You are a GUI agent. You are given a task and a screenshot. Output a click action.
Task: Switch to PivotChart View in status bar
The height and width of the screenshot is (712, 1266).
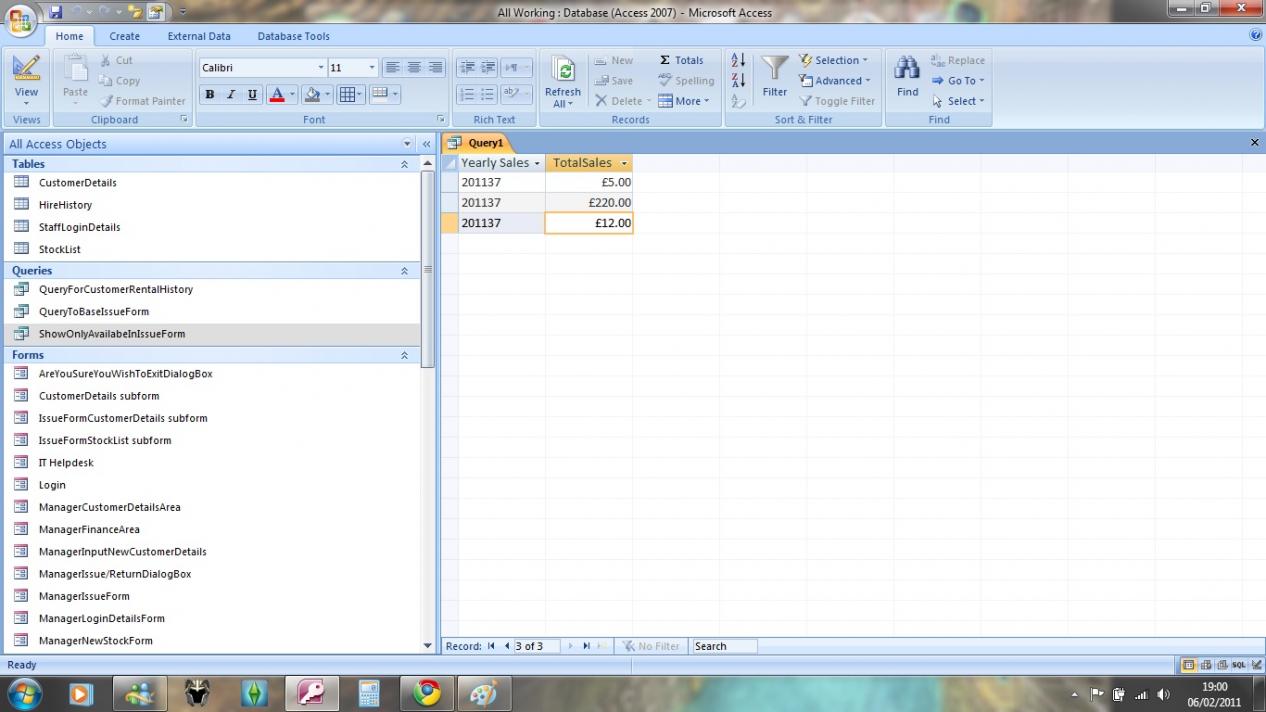point(1222,665)
